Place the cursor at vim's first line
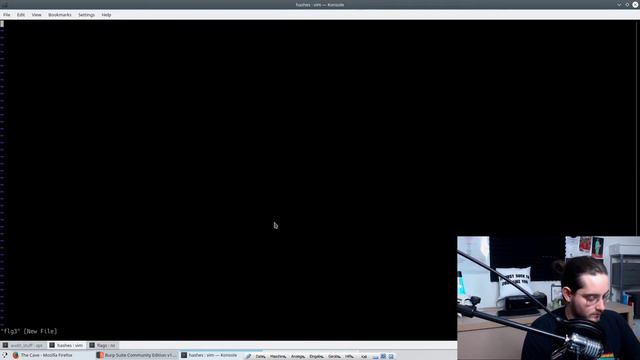This screenshot has width=640, height=360. pos(2,24)
